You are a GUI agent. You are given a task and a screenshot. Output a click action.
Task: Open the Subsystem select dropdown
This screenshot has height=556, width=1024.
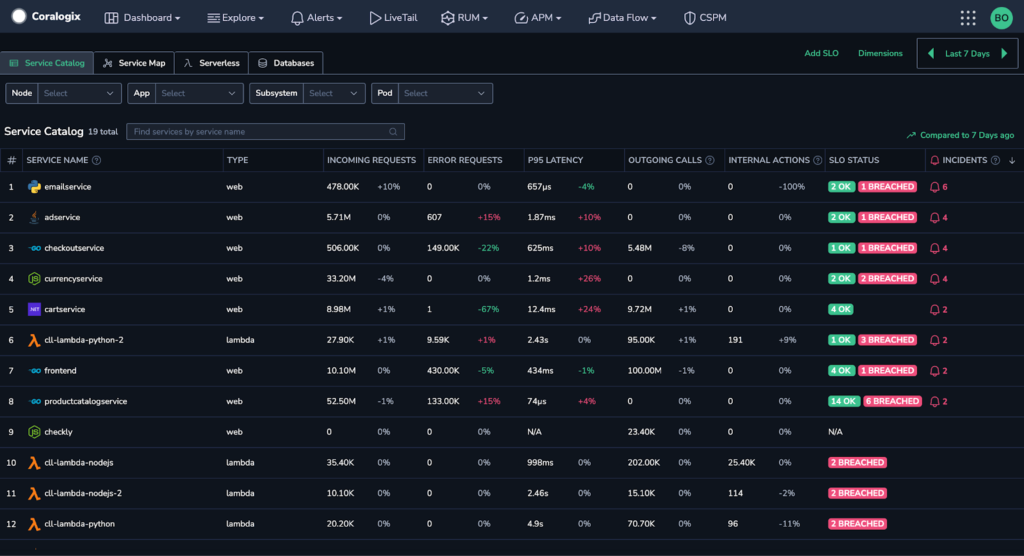[x=334, y=93]
